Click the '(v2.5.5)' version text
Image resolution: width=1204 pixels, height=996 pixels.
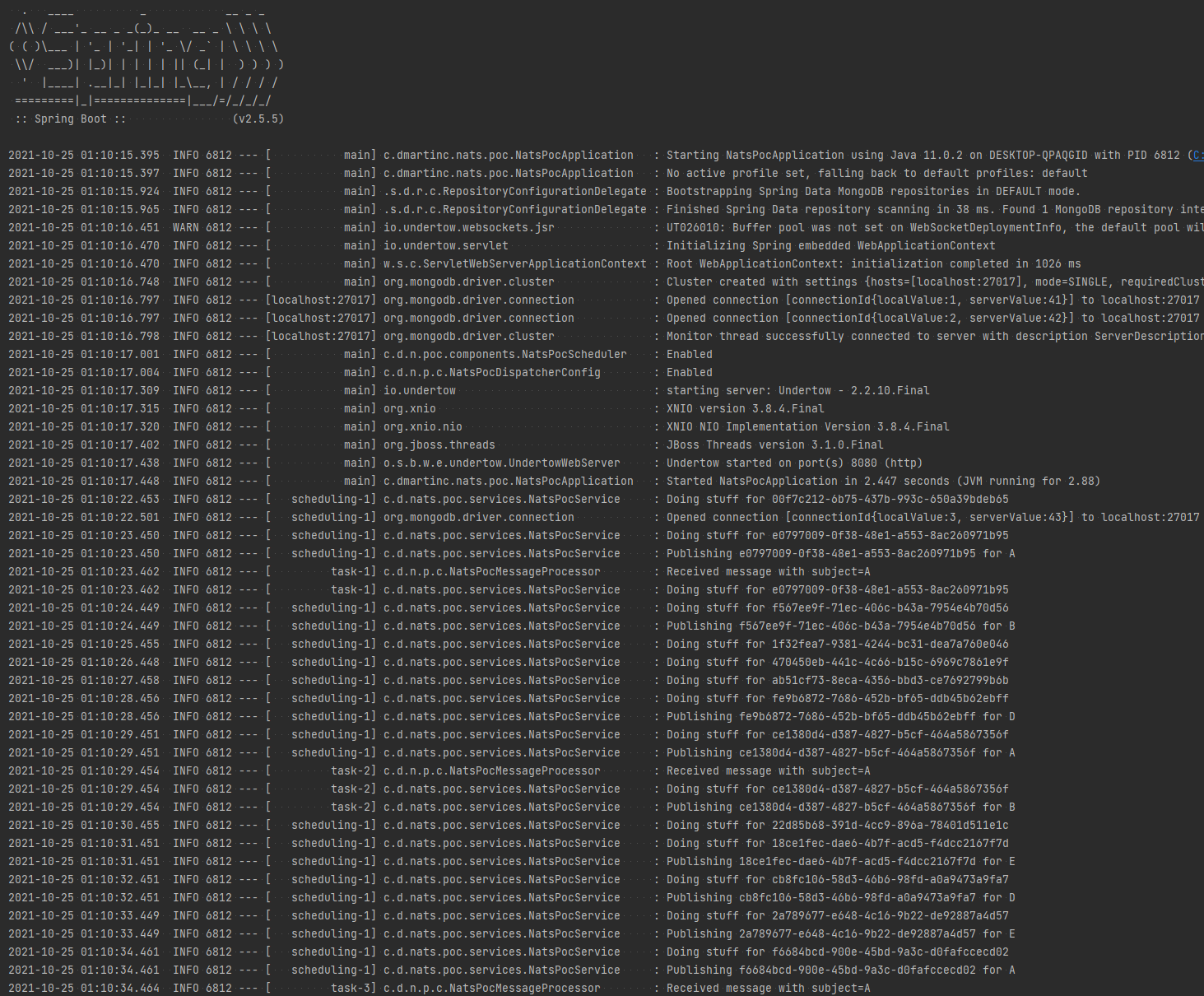coord(258,119)
